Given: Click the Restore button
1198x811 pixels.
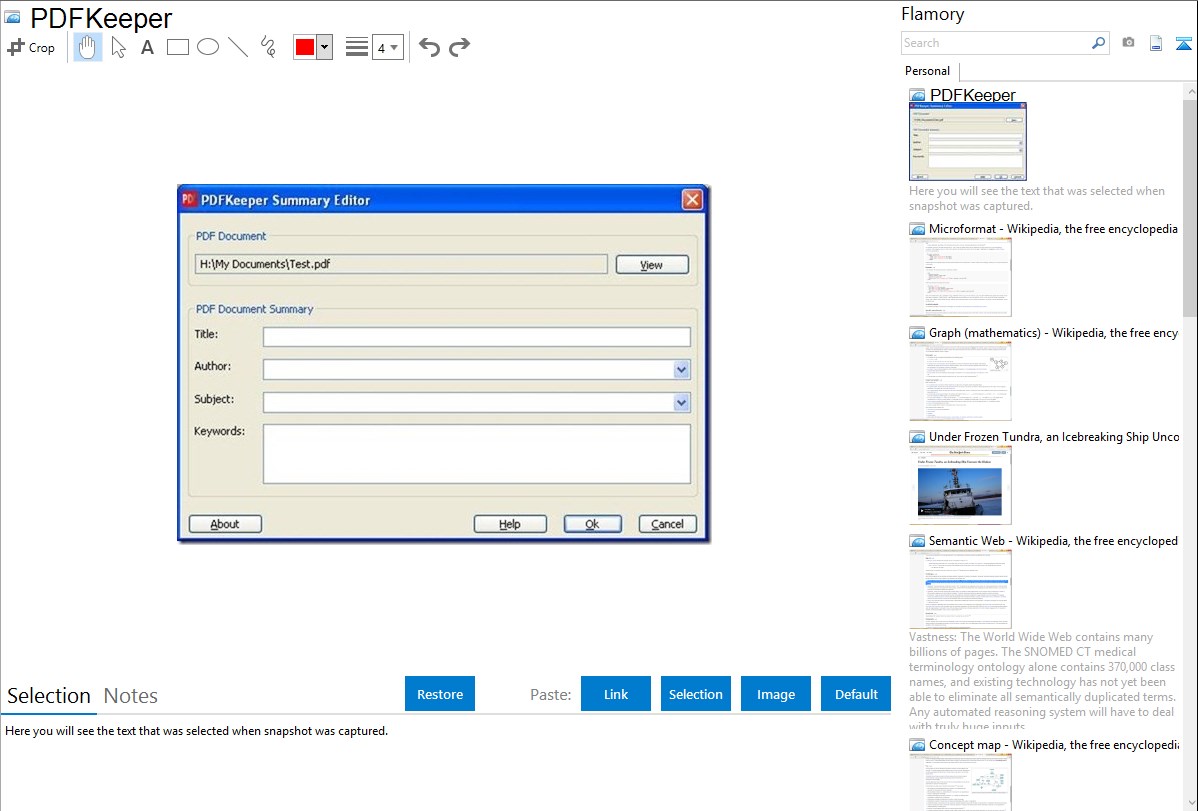Looking at the screenshot, I should click(x=440, y=694).
